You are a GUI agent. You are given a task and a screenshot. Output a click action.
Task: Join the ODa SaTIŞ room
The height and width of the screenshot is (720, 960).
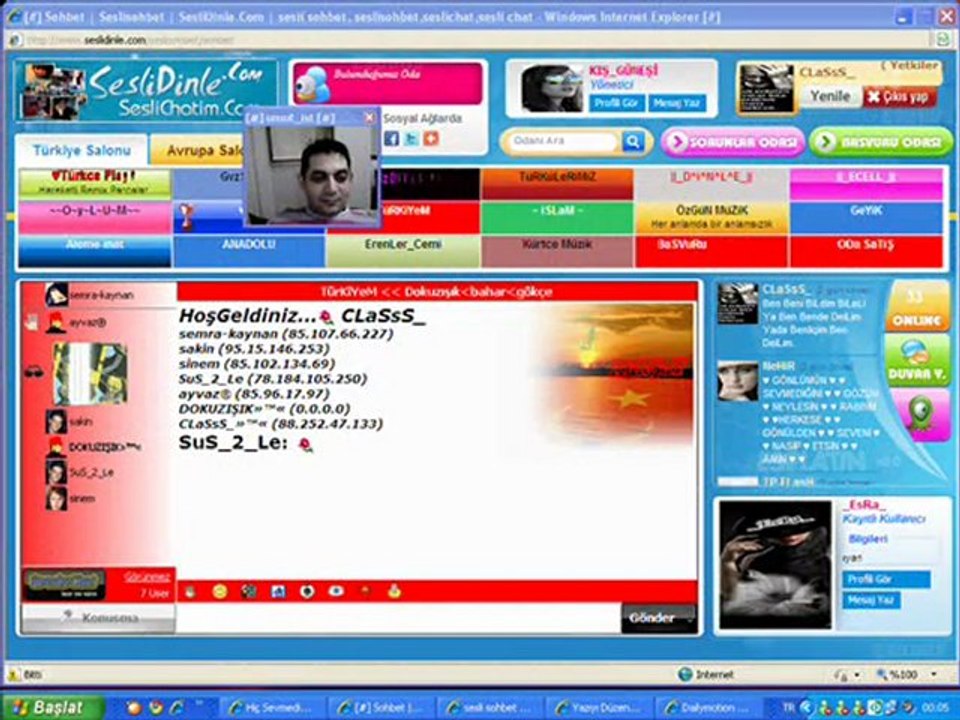pos(866,252)
